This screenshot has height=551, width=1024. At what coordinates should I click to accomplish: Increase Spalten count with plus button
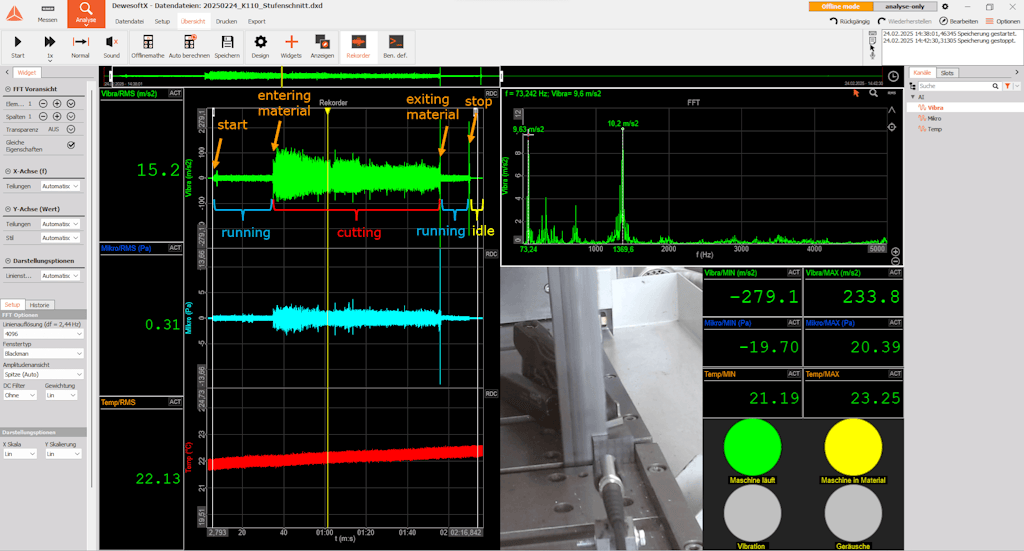(x=57, y=116)
